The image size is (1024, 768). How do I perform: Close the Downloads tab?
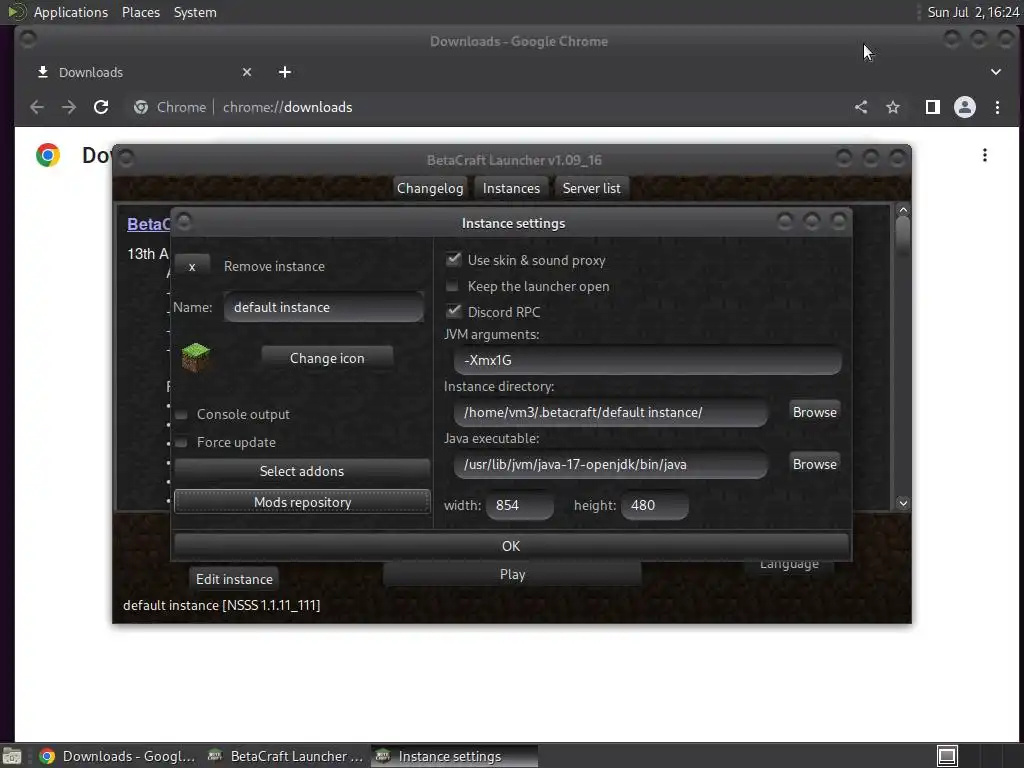coord(247,72)
